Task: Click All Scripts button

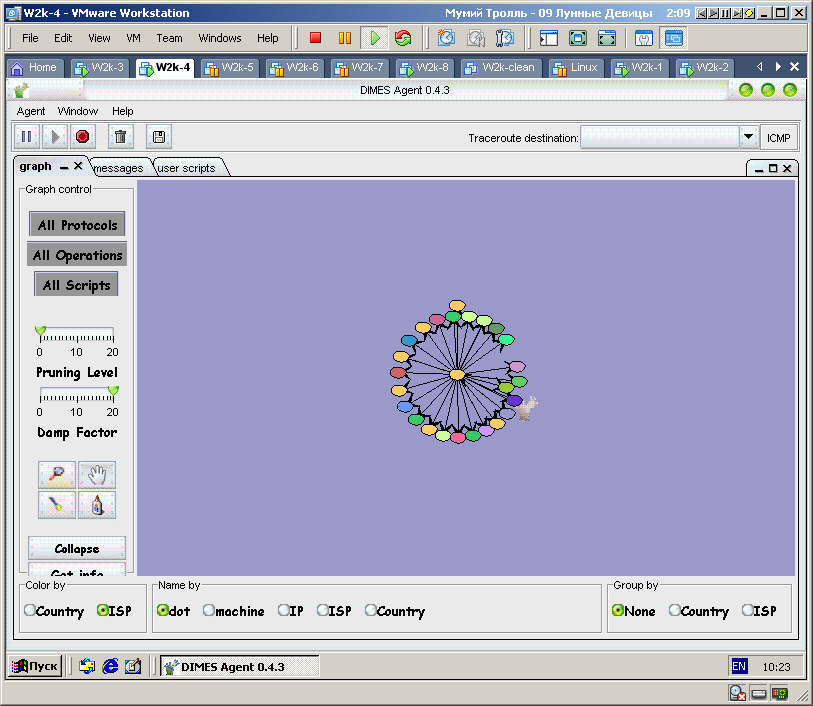Action: click(77, 285)
